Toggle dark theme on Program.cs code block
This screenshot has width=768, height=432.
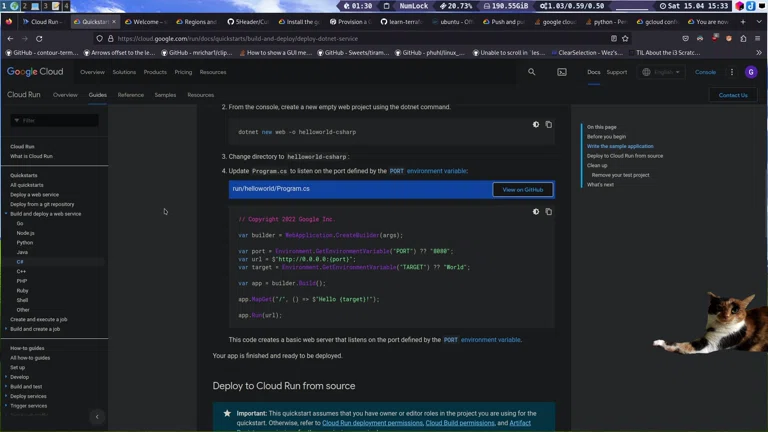[536, 212]
